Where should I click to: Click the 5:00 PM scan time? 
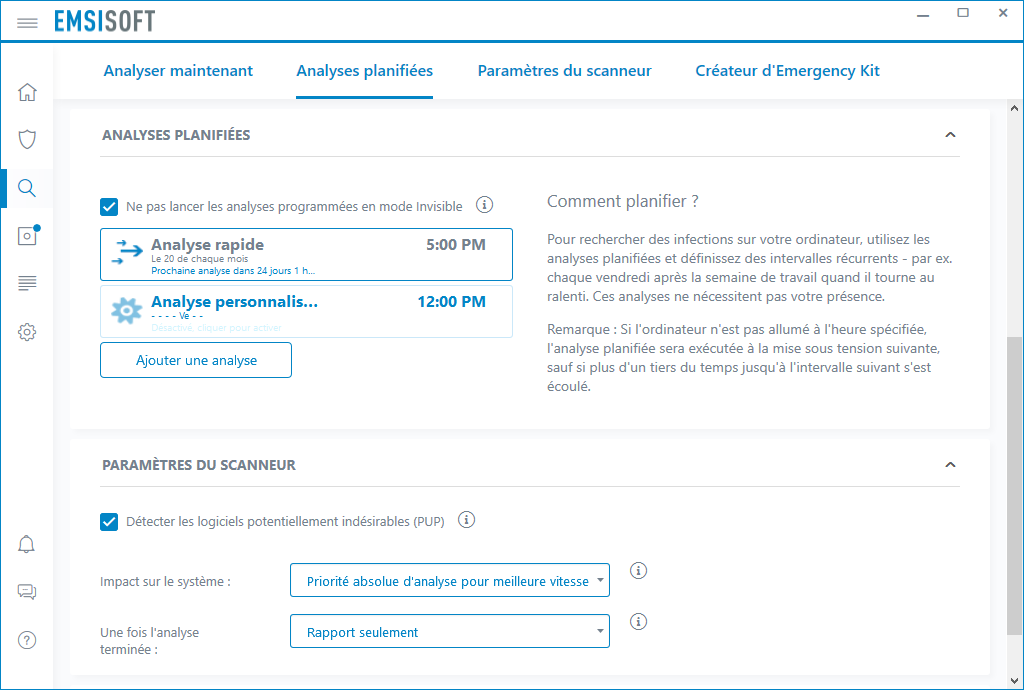pos(456,245)
